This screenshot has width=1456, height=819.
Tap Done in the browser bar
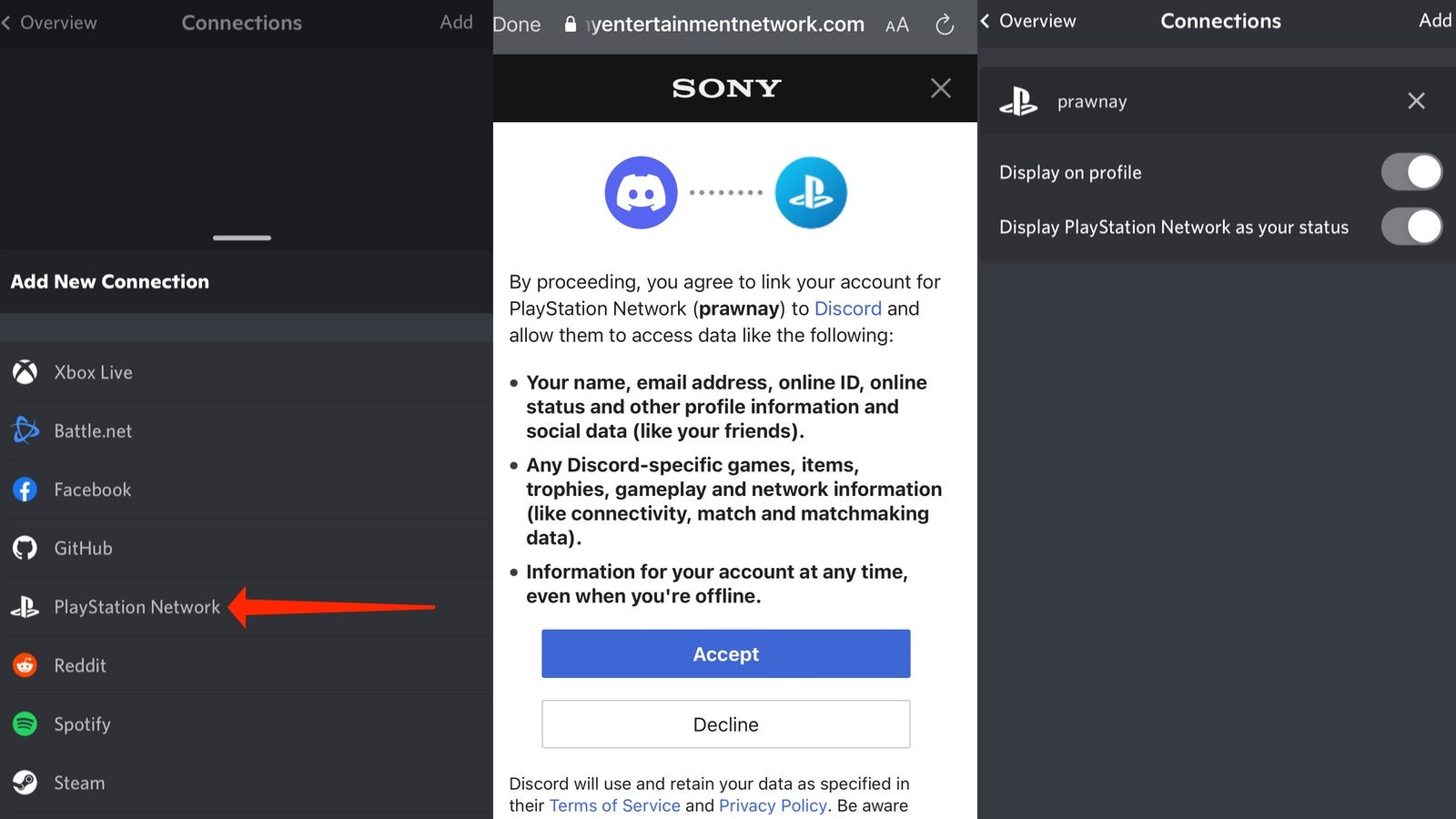pyautogui.click(x=517, y=25)
